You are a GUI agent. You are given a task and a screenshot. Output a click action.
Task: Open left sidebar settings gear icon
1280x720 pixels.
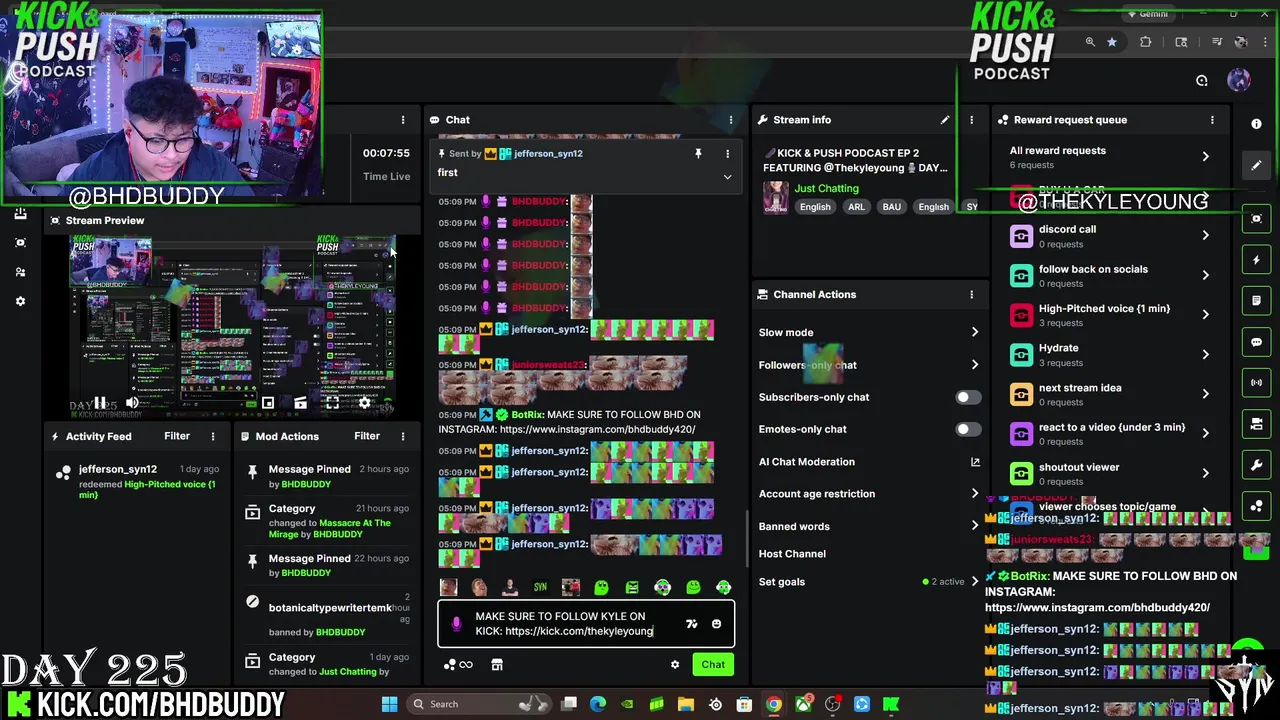pyautogui.click(x=20, y=301)
